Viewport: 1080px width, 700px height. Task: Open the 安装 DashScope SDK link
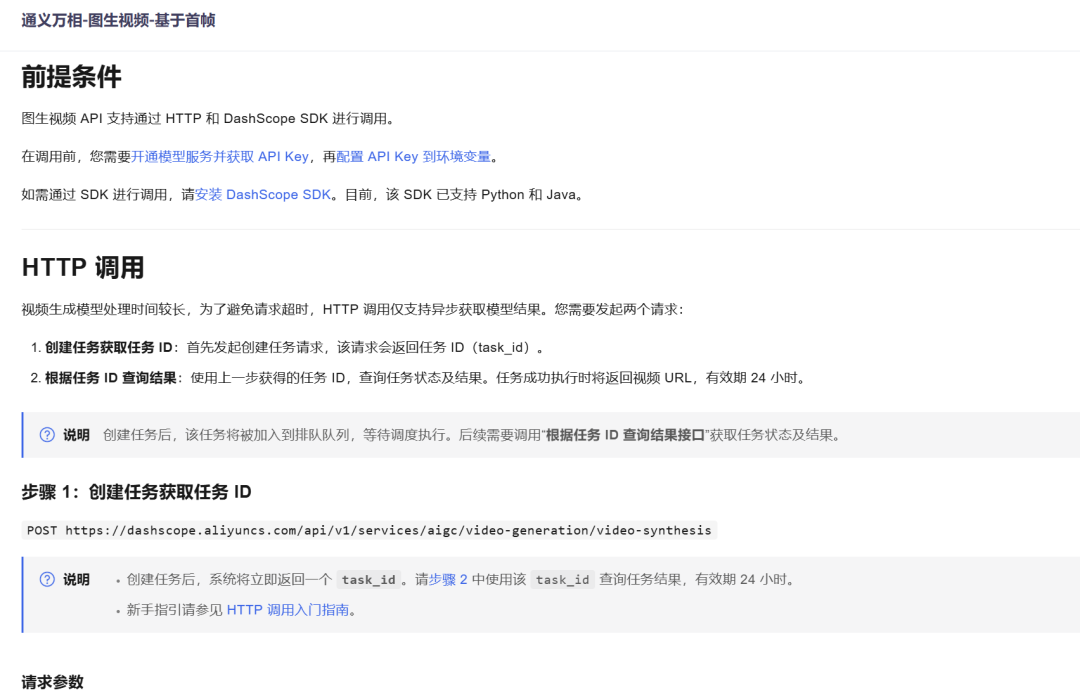(263, 194)
